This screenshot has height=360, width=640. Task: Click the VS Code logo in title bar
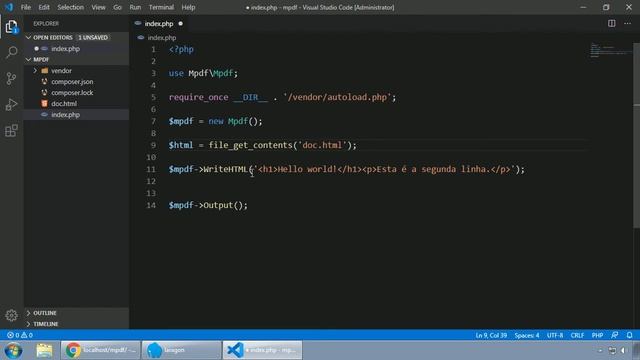coord(9,7)
